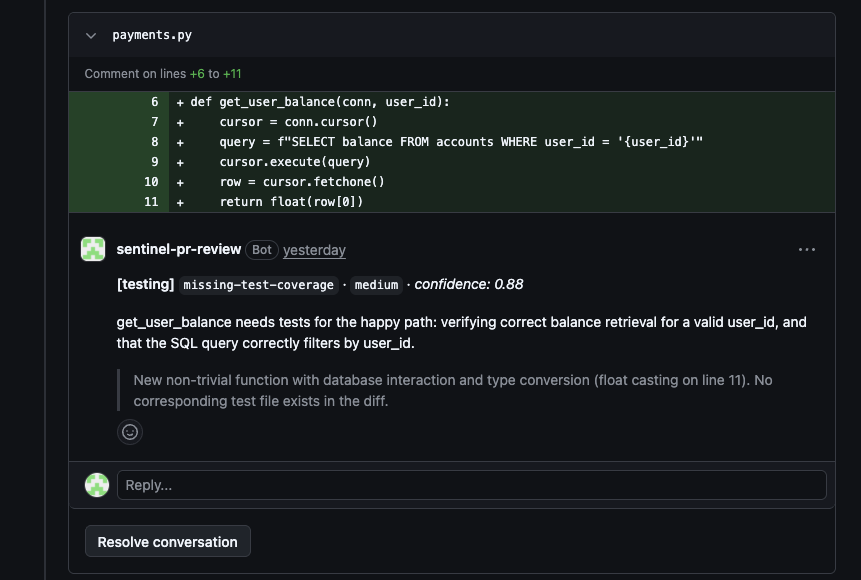Add an emoji reaction with the smiley icon
861x580 pixels.
pyautogui.click(x=130, y=432)
